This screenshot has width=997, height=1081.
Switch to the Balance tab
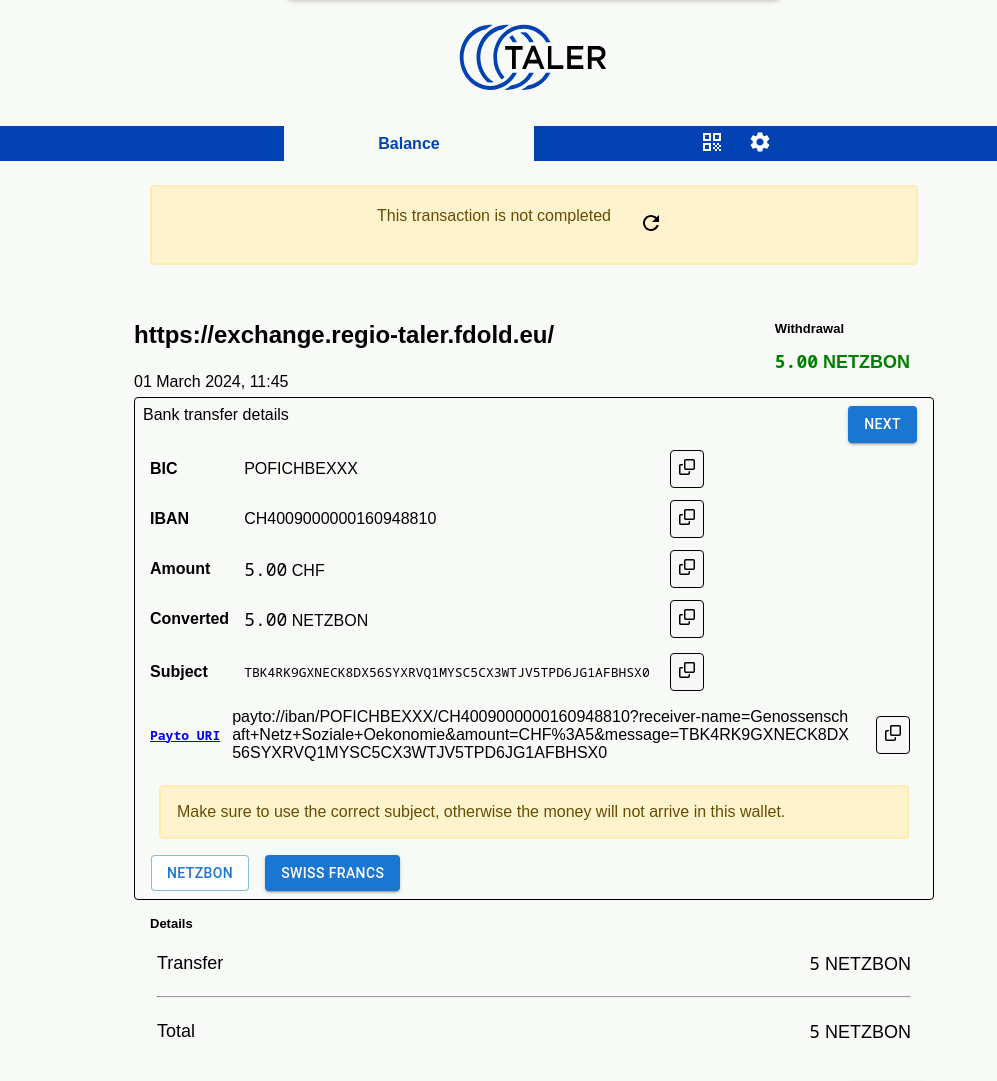point(408,143)
